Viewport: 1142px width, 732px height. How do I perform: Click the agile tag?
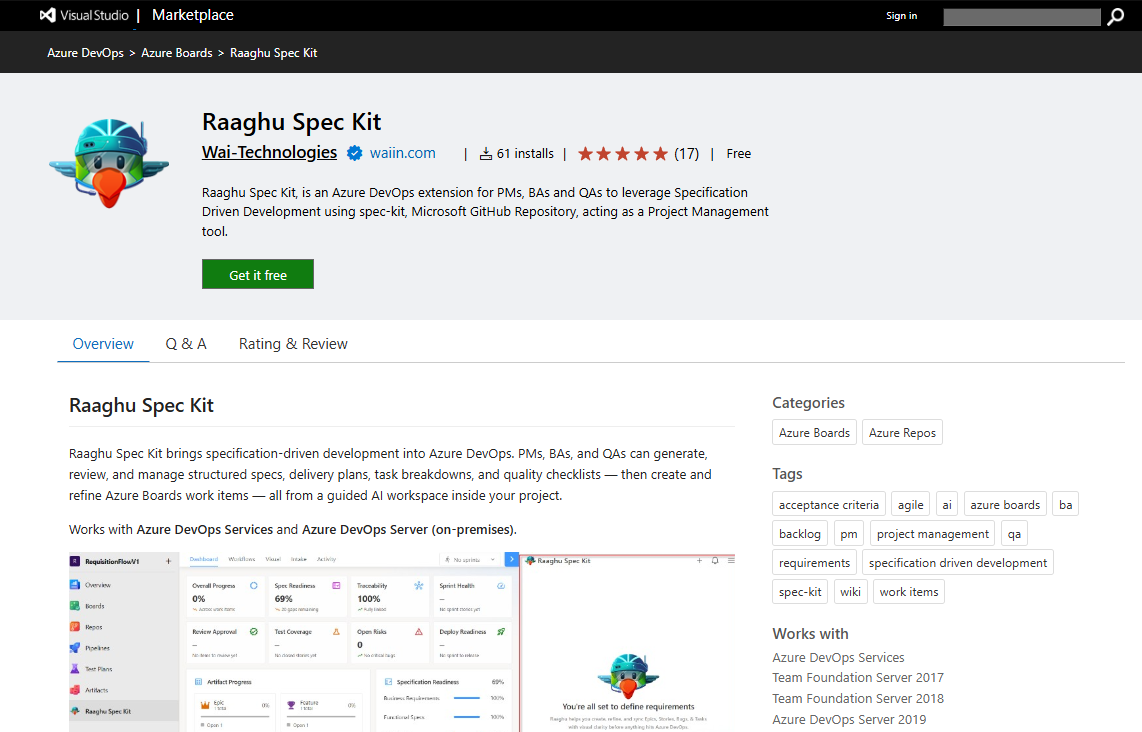point(910,505)
